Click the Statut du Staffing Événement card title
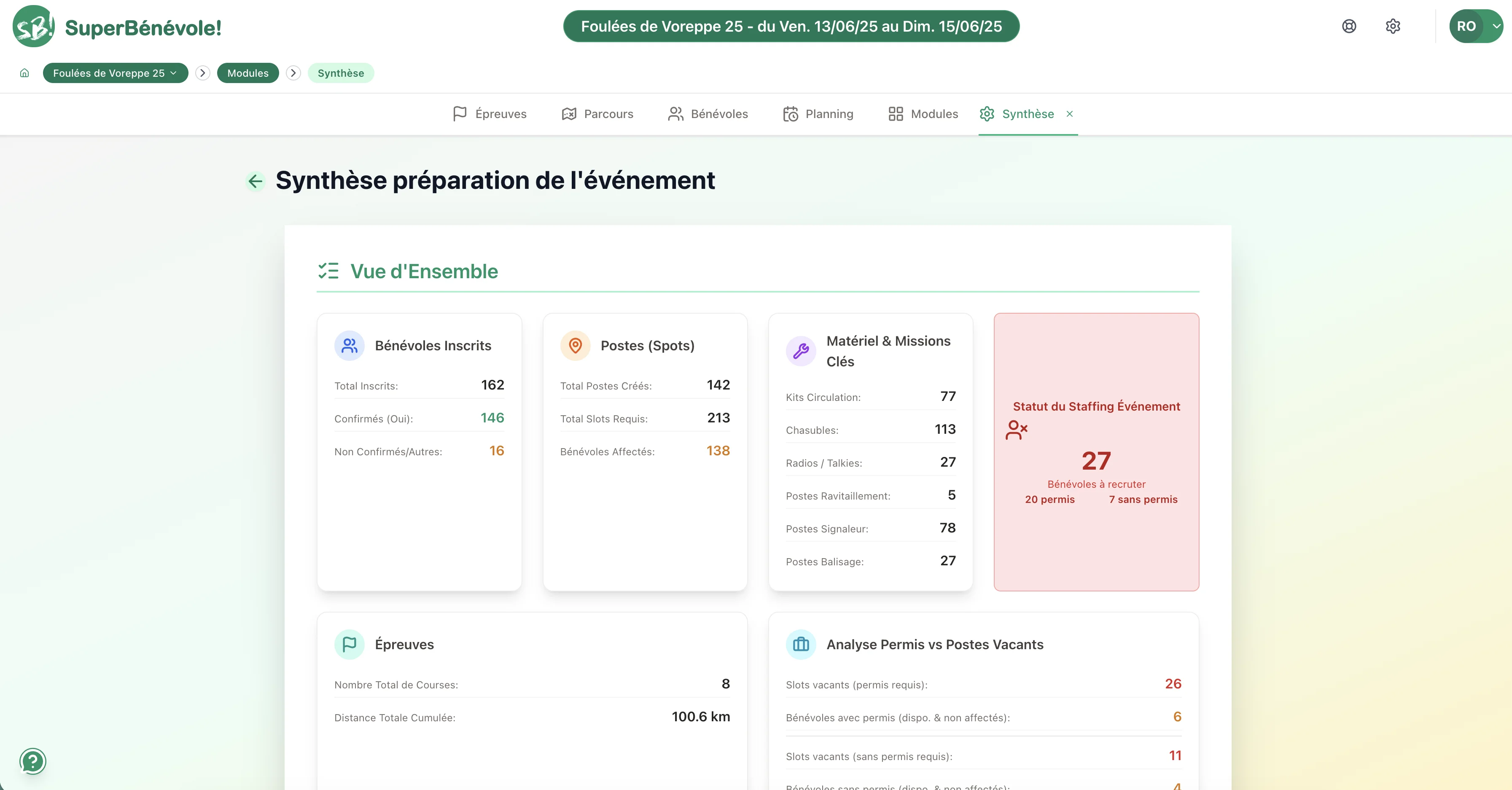Viewport: 1512px width, 790px height. (1096, 406)
